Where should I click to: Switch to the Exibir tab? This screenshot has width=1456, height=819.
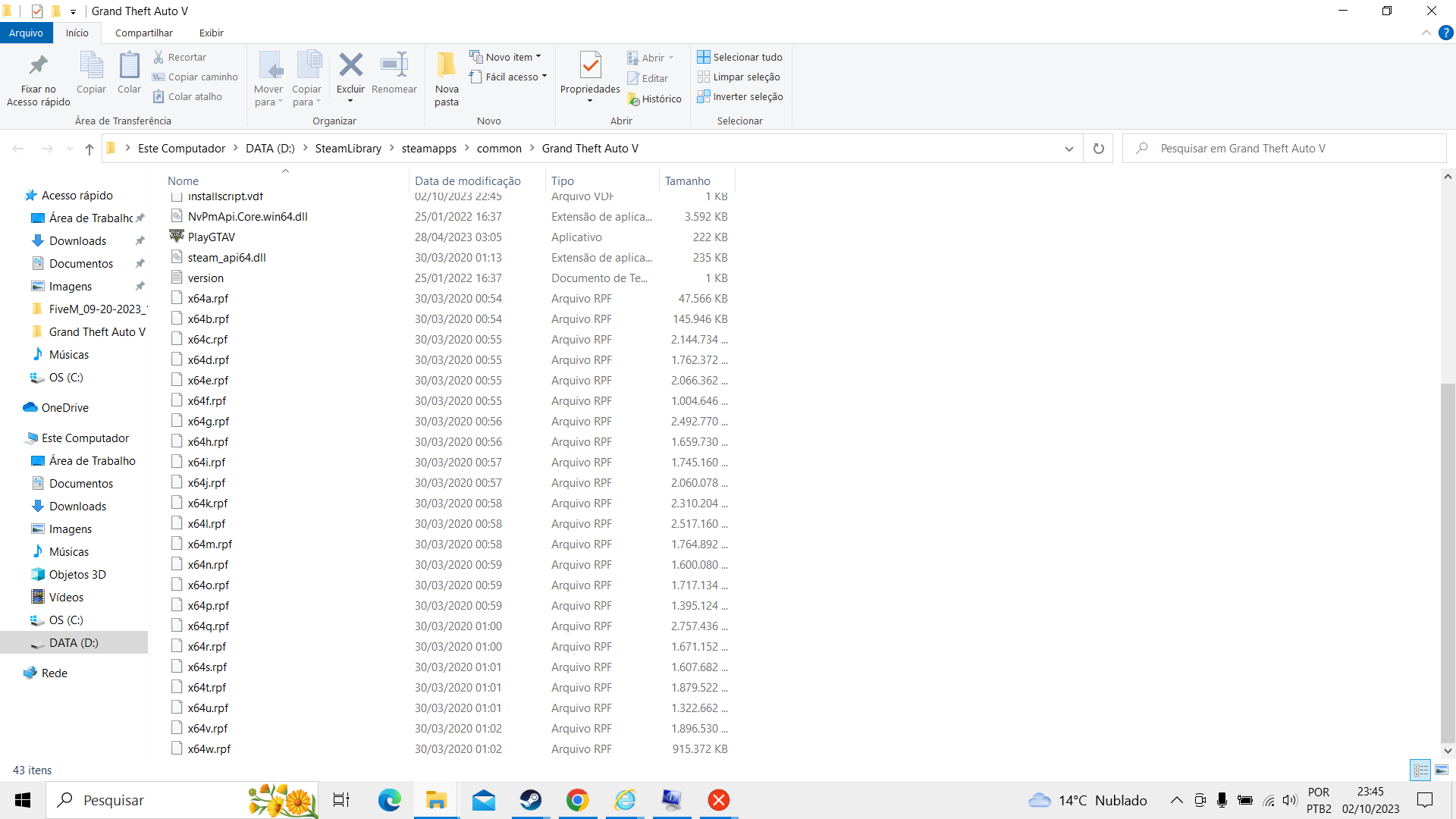211,33
